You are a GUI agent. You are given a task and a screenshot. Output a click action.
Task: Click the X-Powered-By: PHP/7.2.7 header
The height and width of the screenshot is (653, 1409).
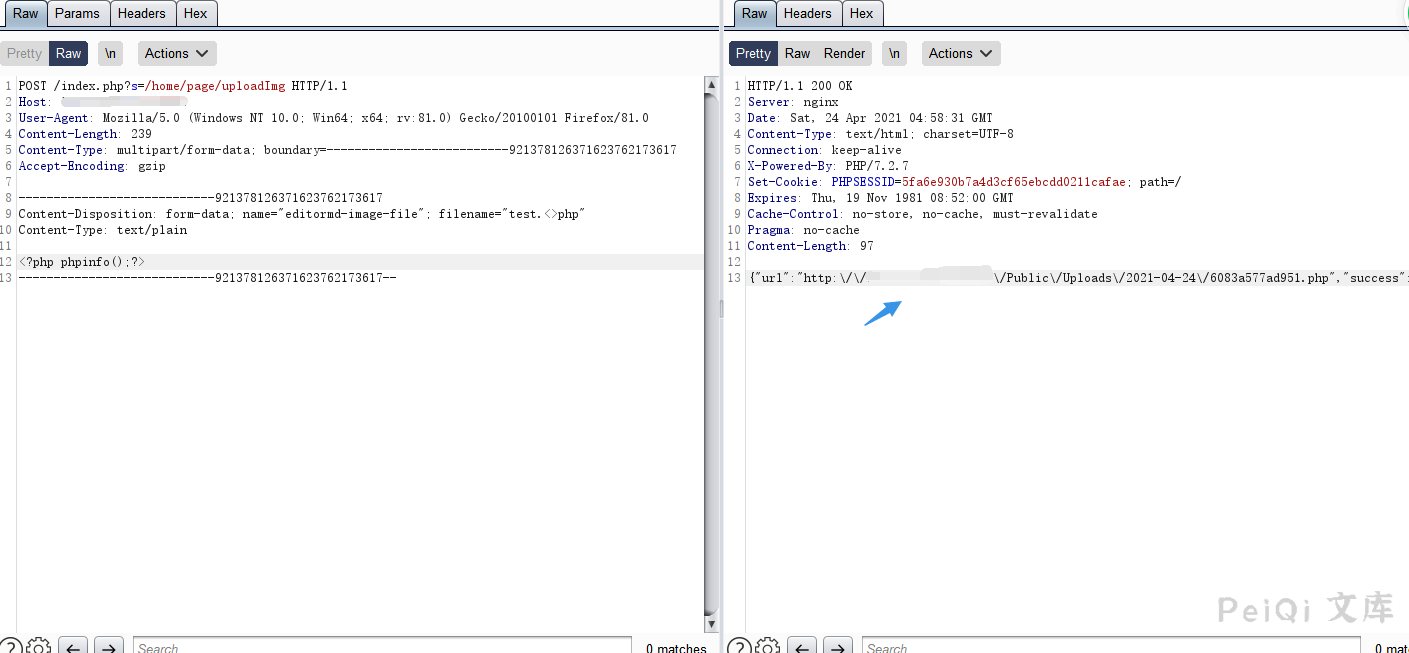coord(828,166)
